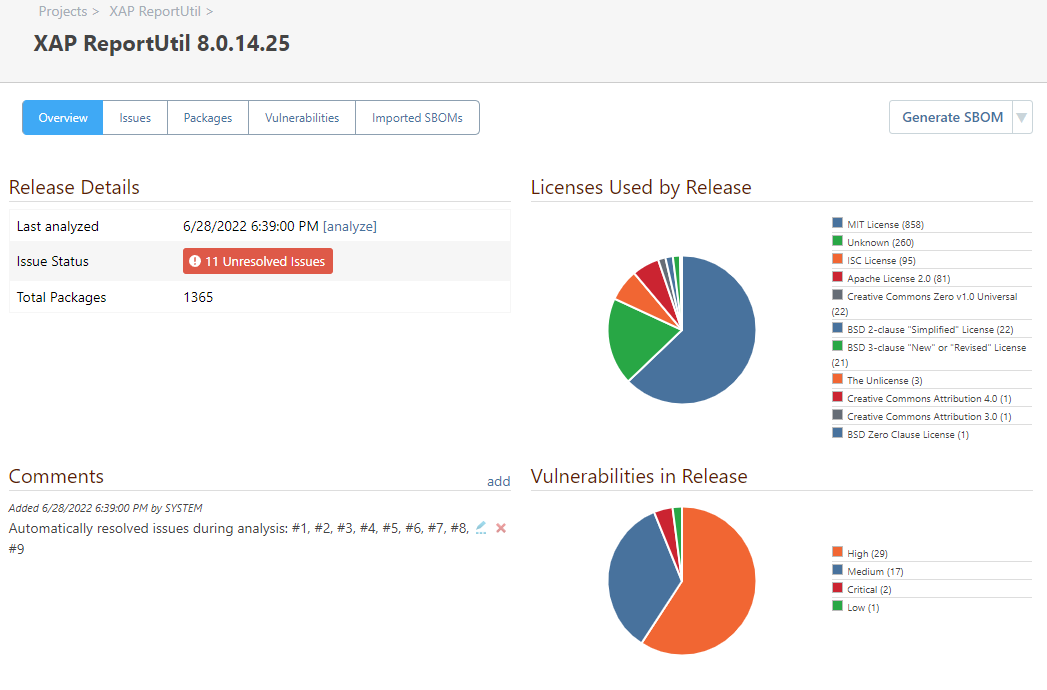
Task: Click the analyze link
Action: pyautogui.click(x=350, y=227)
